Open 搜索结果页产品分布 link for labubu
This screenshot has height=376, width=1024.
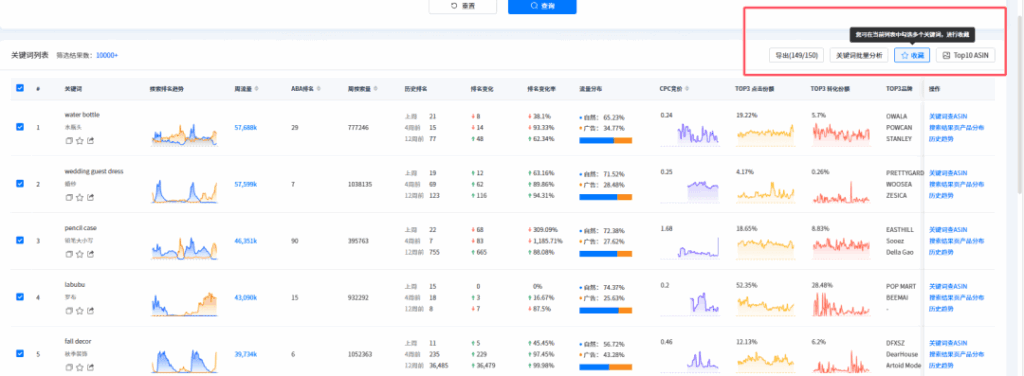(957, 297)
